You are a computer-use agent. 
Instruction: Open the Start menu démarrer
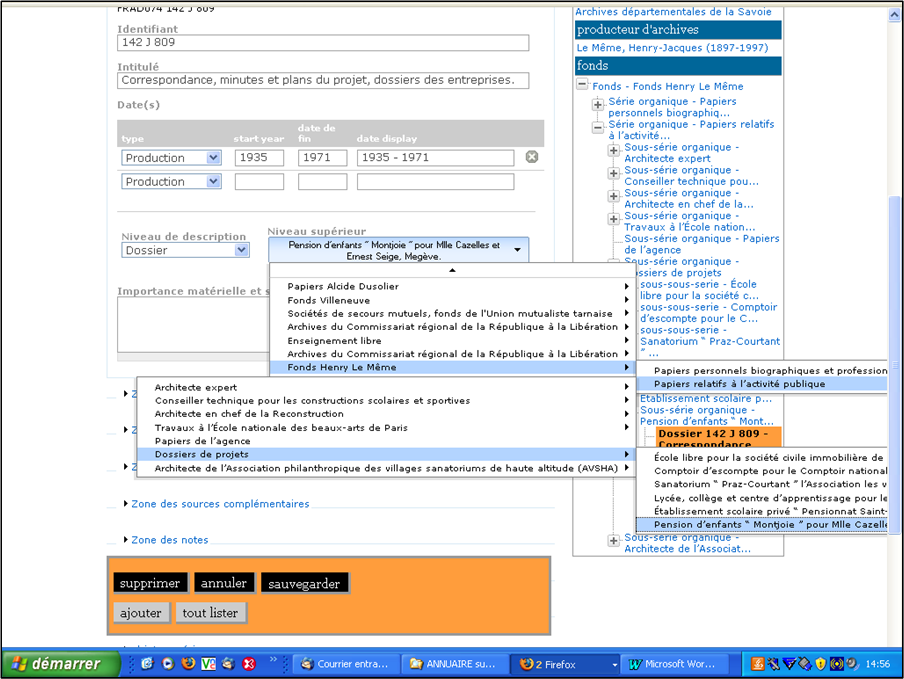tap(60, 663)
